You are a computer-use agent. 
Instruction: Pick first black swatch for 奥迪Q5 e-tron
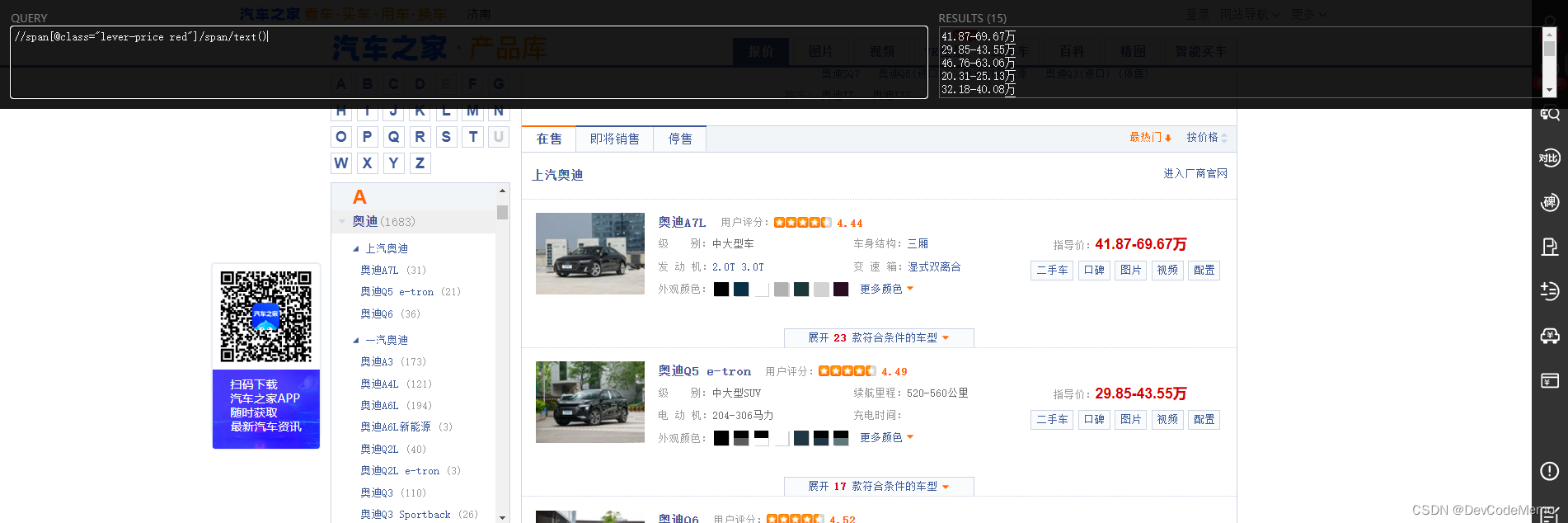click(x=721, y=438)
